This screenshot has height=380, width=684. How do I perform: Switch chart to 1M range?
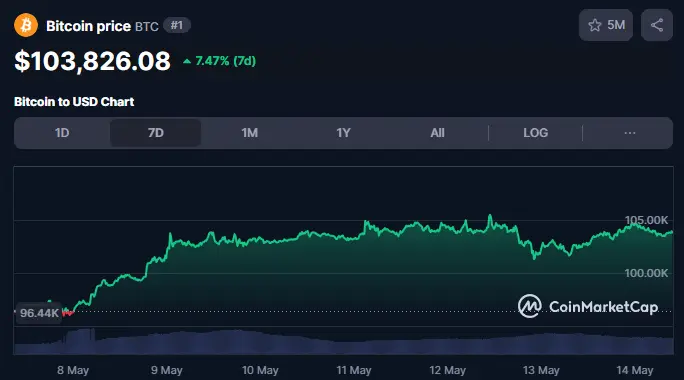click(250, 133)
